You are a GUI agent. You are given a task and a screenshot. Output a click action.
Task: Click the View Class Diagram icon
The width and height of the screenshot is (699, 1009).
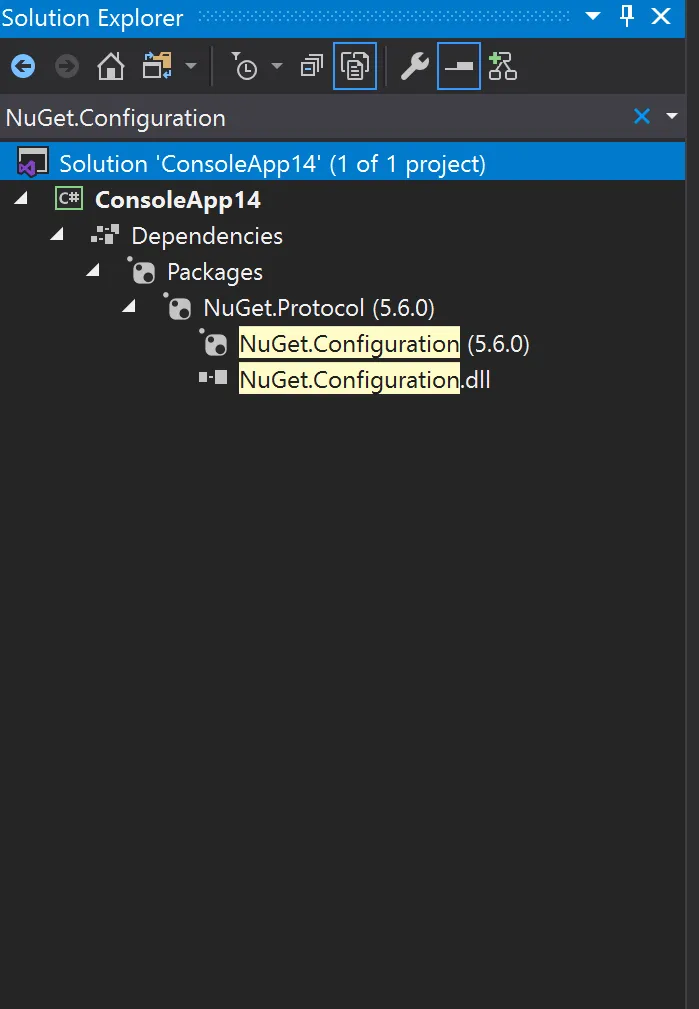[503, 66]
